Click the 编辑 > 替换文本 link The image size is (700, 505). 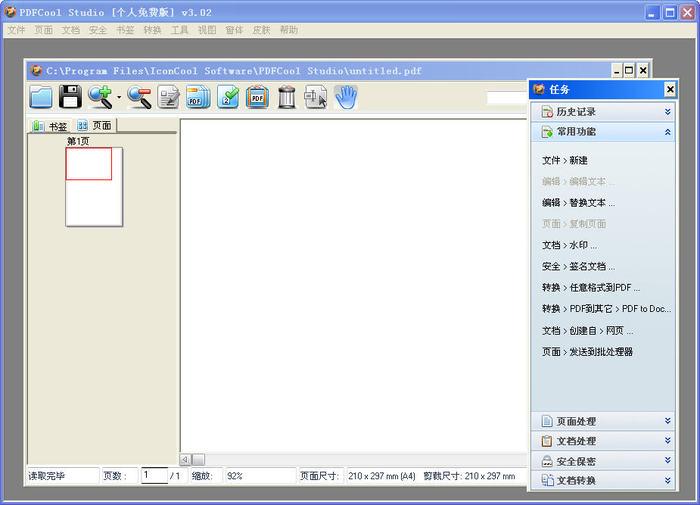click(578, 203)
